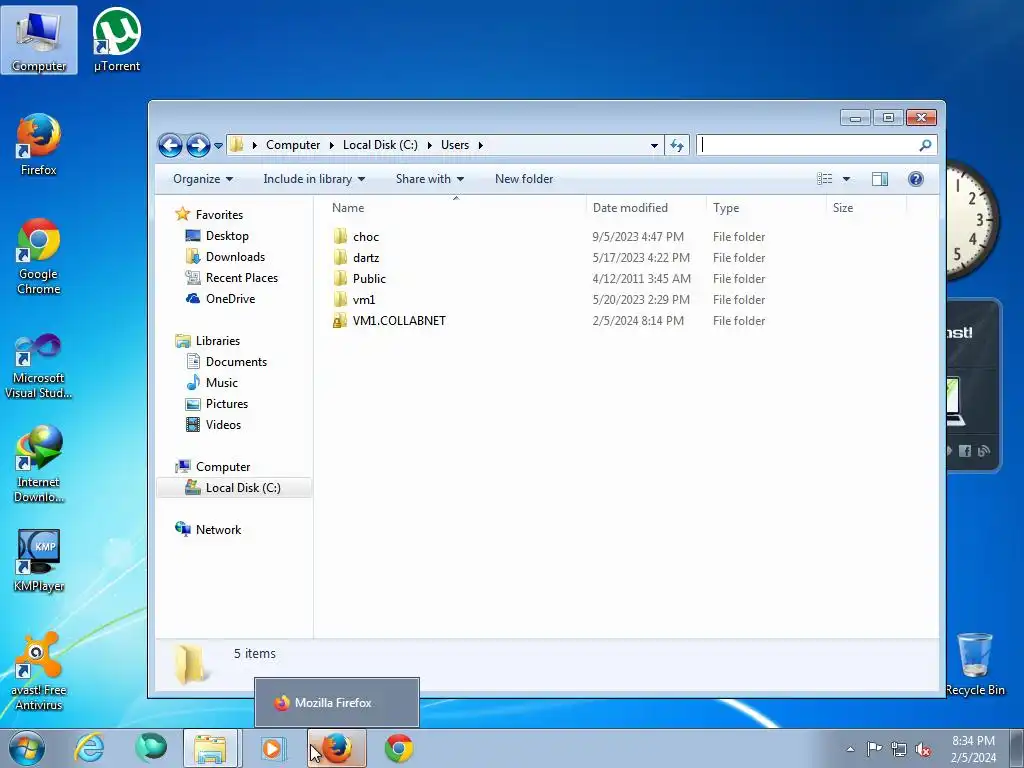Expand the Local Disk (C:) breadcrumb arrow
Screen dimensions: 1024x768
click(430, 145)
